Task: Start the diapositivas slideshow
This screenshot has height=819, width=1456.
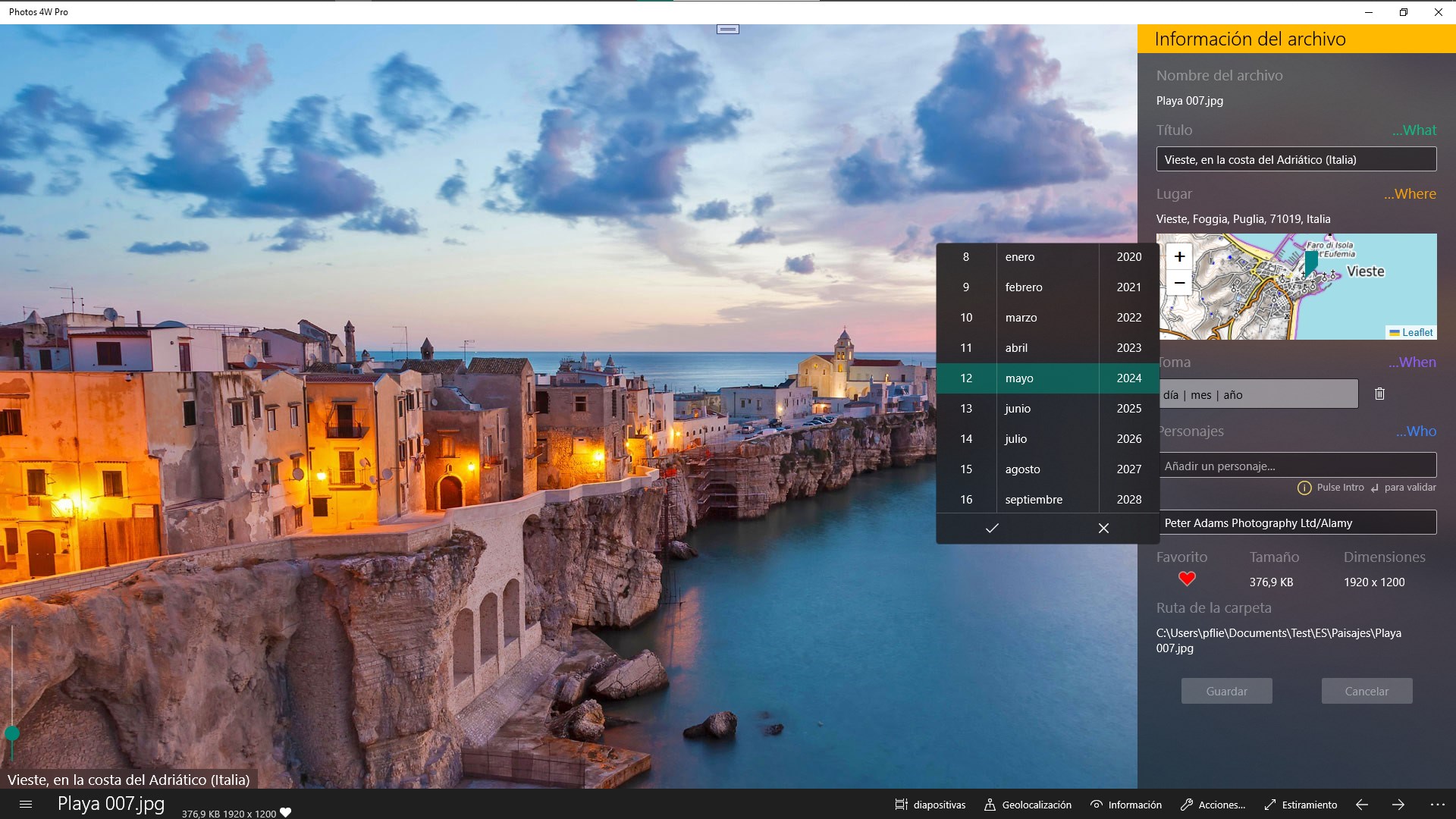Action: coord(930,805)
